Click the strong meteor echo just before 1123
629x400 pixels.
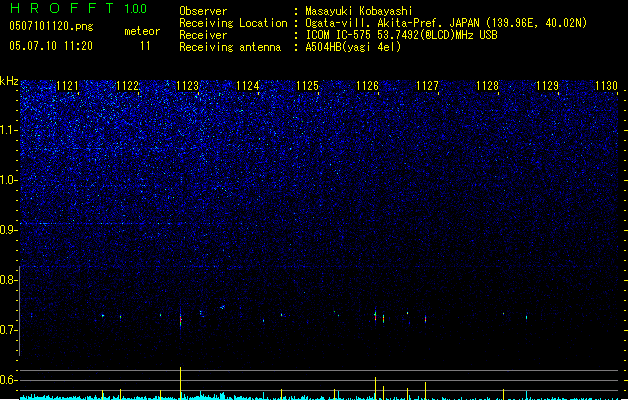pyautogui.click(x=181, y=320)
